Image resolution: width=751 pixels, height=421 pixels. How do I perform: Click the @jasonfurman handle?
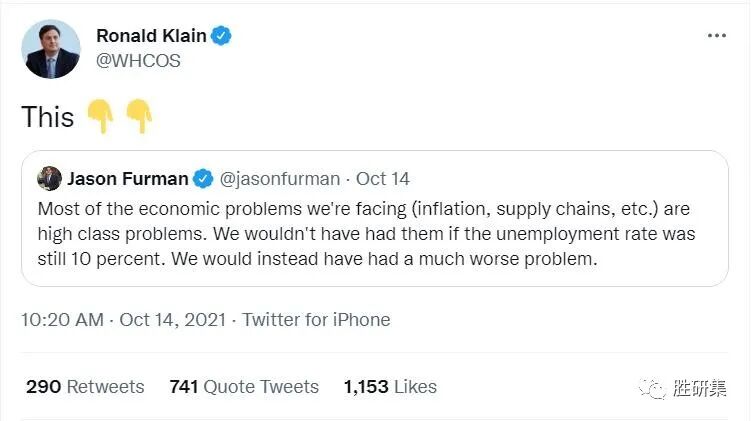click(x=279, y=180)
